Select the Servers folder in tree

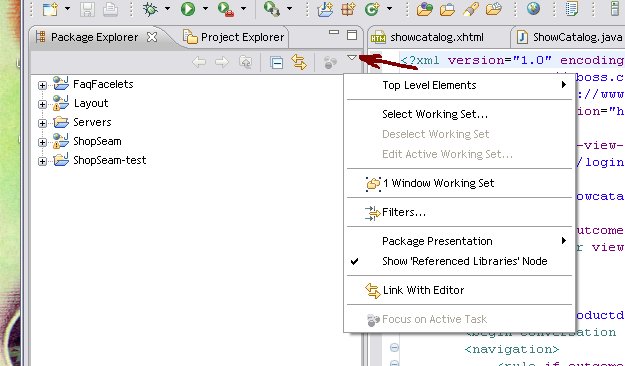click(92, 122)
